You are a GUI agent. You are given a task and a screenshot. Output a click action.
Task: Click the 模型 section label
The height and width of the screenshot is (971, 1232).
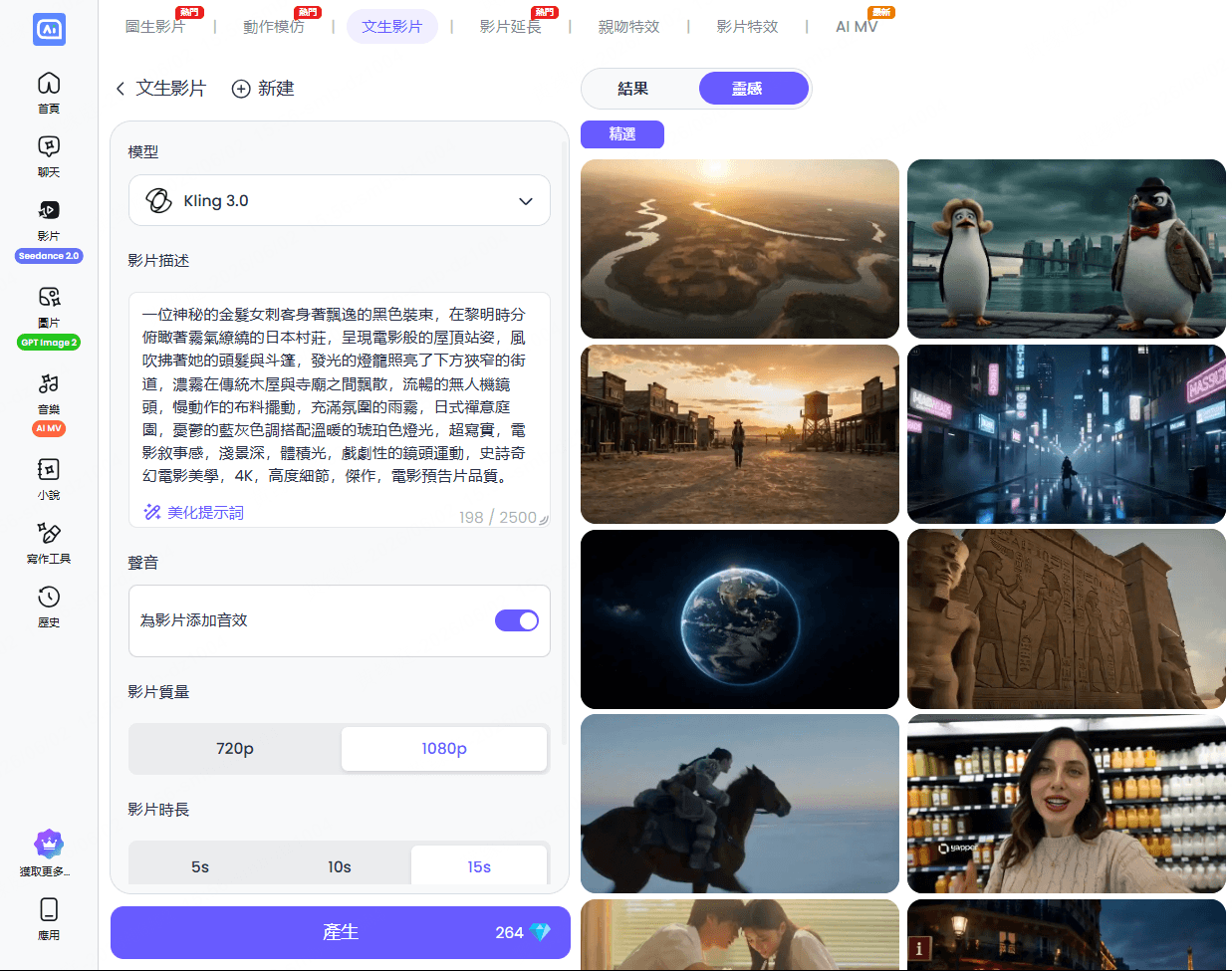click(x=143, y=152)
